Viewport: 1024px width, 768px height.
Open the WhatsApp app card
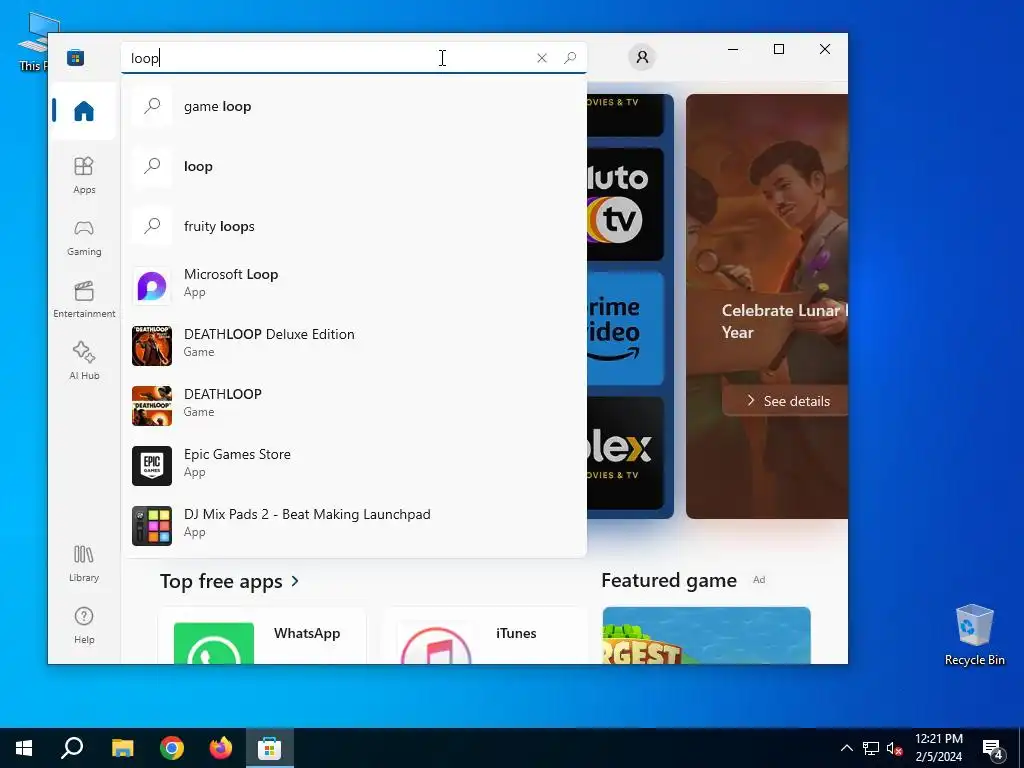(262, 635)
